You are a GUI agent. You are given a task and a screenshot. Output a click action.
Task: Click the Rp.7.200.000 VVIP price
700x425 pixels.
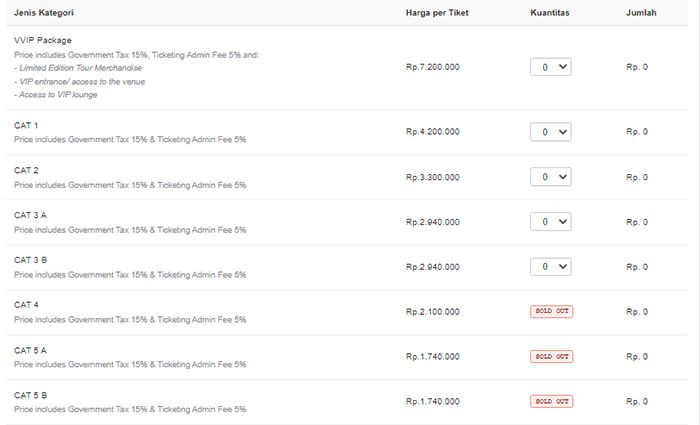coord(433,67)
